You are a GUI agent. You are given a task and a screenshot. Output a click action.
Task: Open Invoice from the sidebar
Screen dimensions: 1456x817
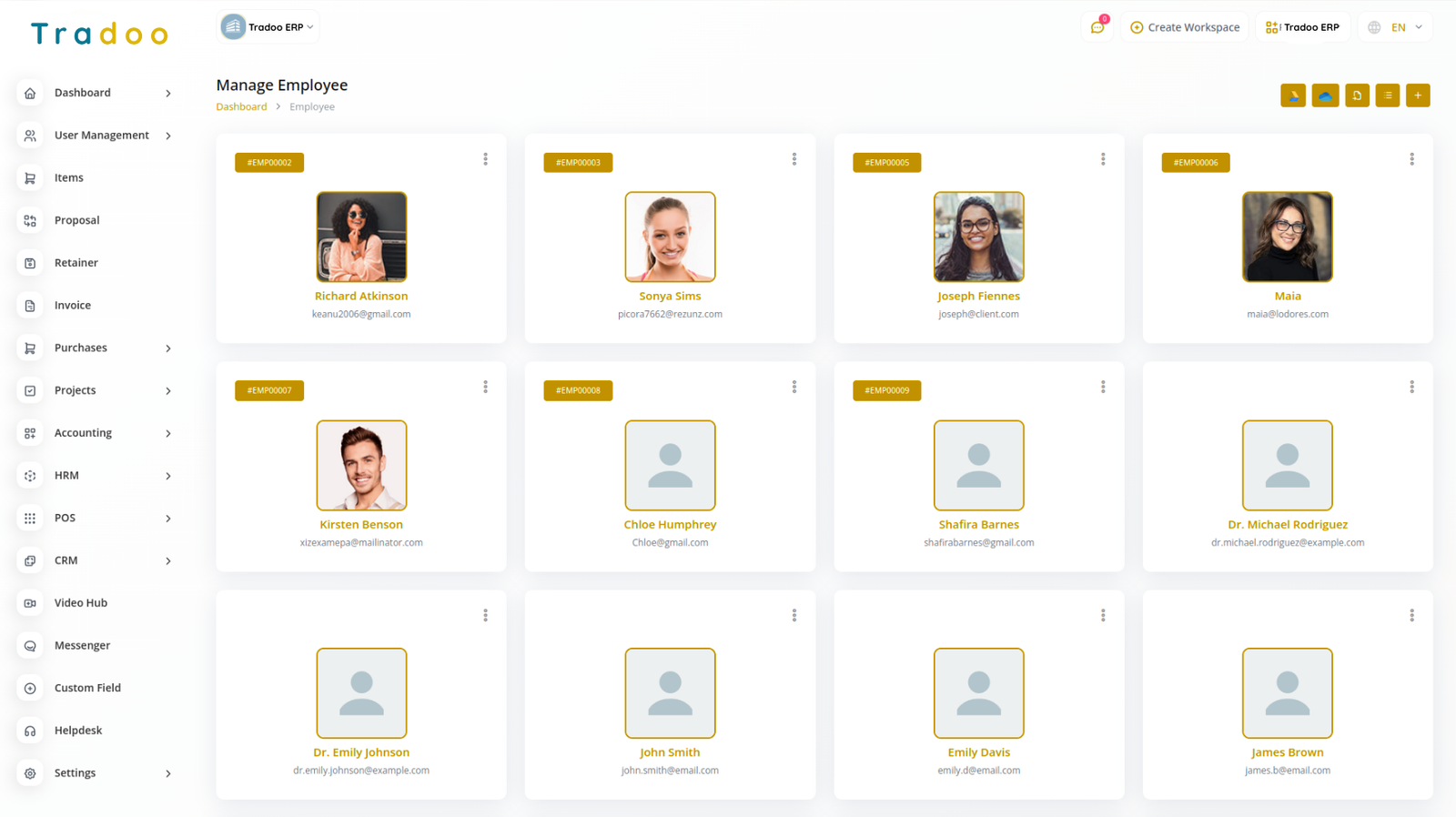(x=73, y=306)
